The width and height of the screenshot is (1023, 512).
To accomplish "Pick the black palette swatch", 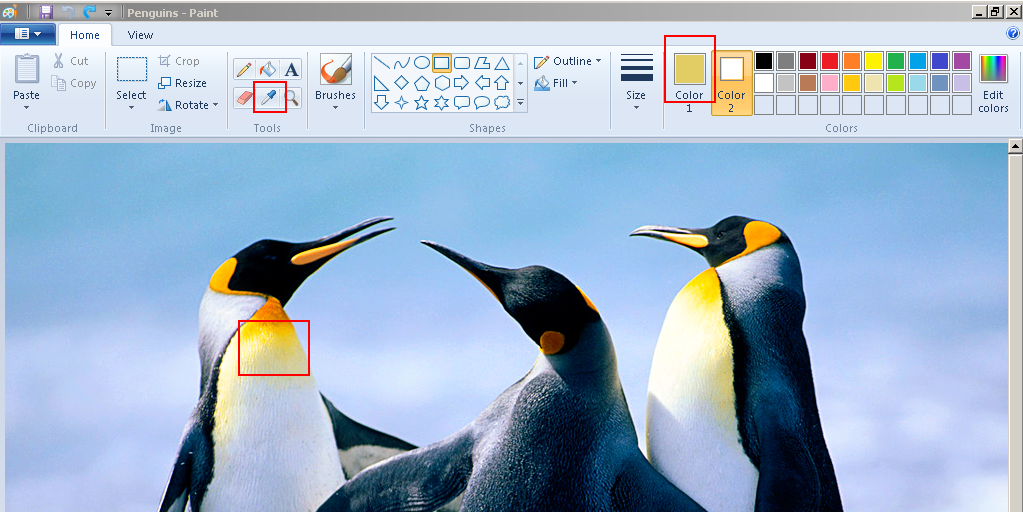I will [x=764, y=61].
